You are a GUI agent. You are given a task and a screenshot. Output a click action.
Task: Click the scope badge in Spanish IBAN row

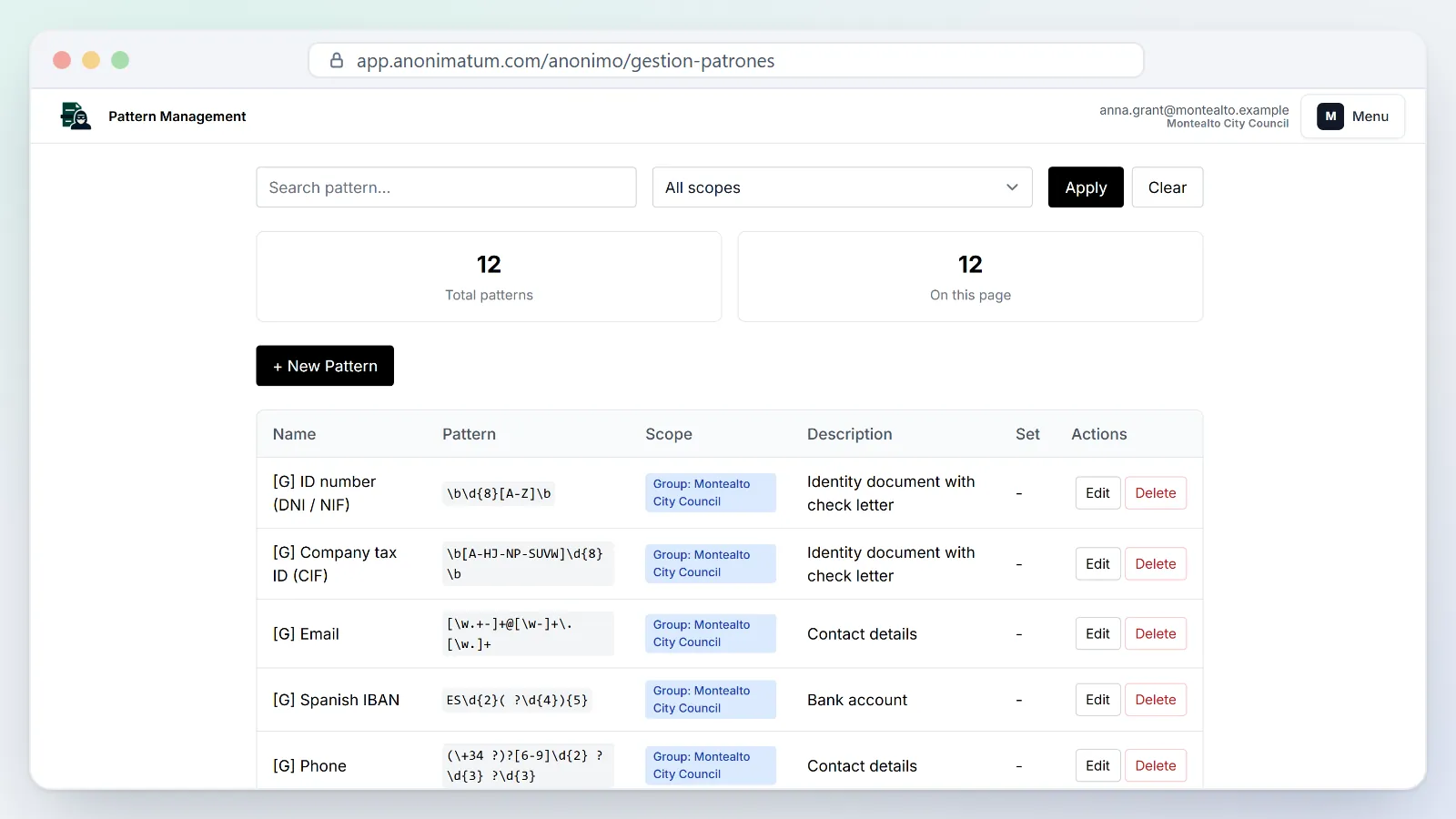point(711,699)
